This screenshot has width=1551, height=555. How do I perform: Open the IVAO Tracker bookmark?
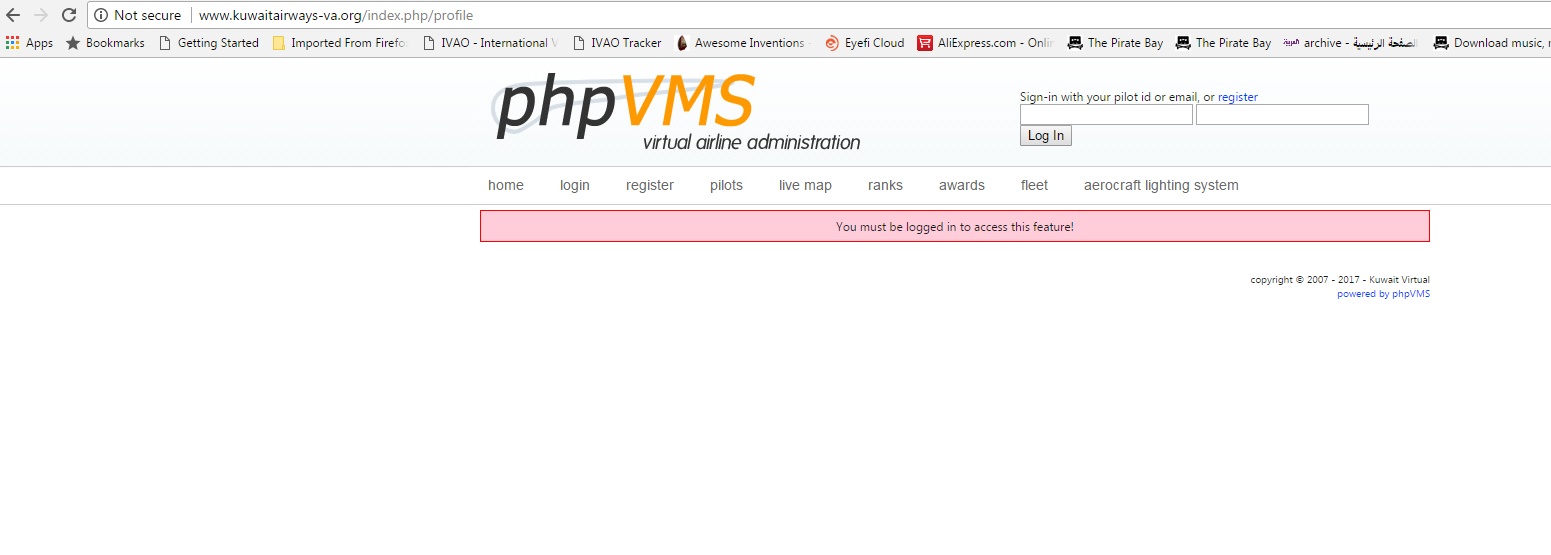616,43
